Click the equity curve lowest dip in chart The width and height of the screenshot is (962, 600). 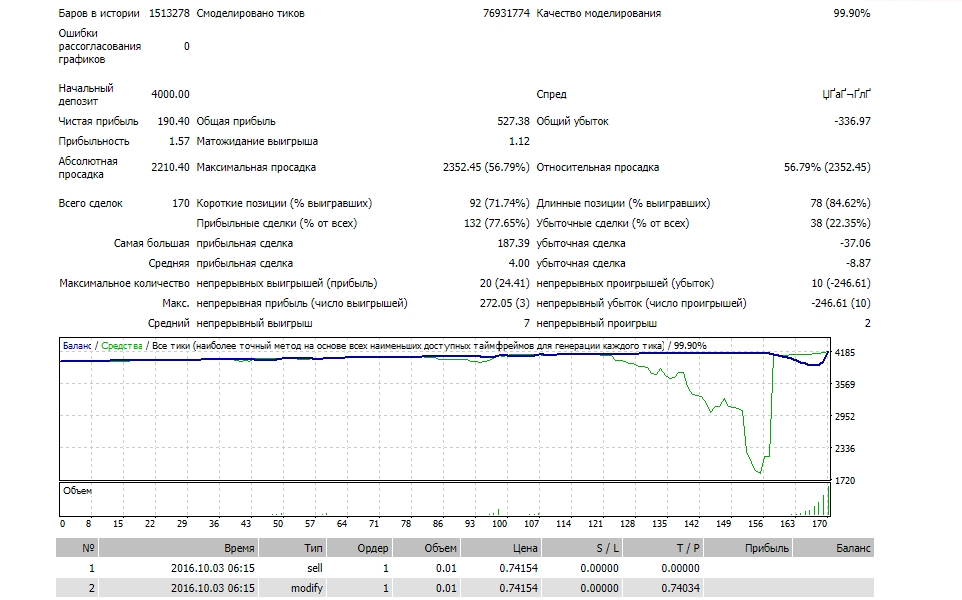pos(760,472)
